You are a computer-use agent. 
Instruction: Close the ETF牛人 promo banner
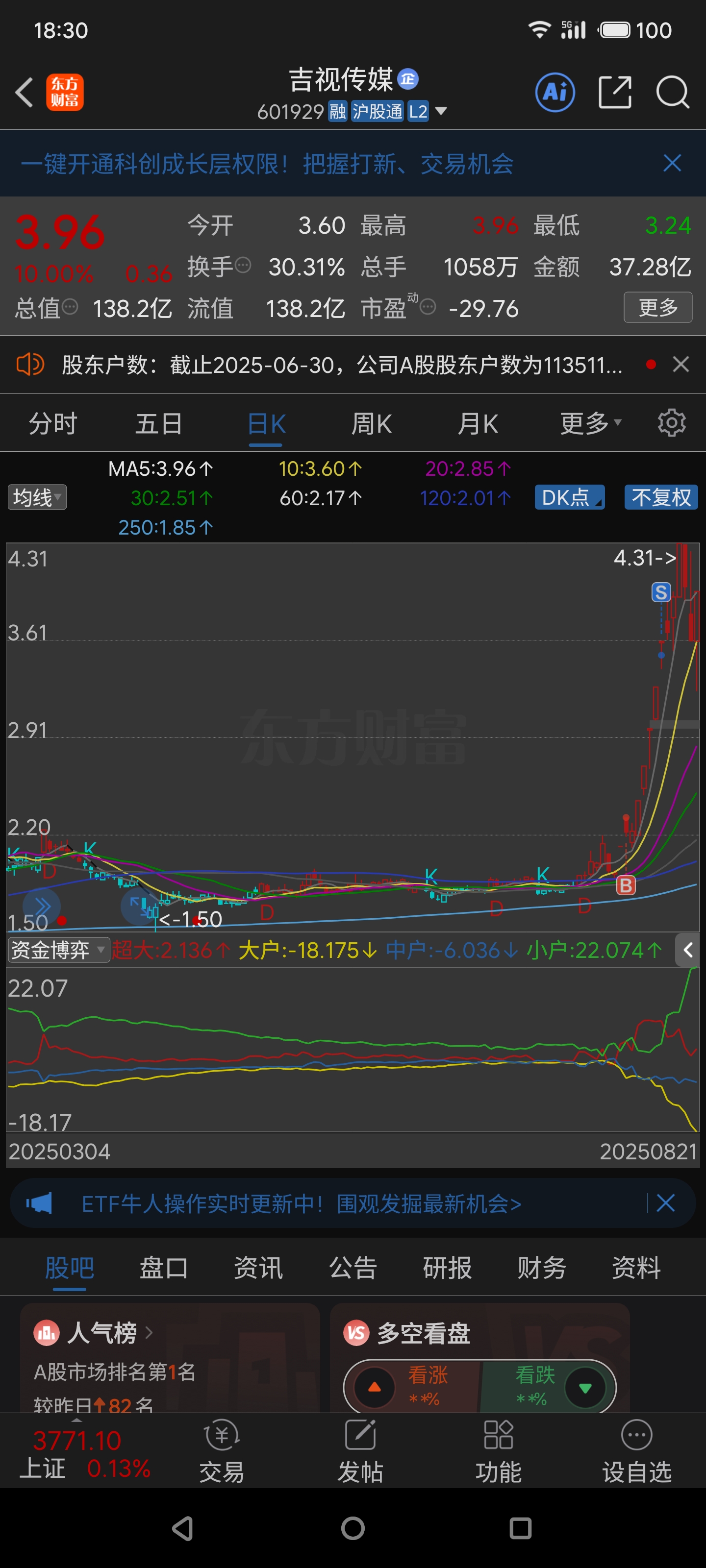click(x=665, y=1203)
